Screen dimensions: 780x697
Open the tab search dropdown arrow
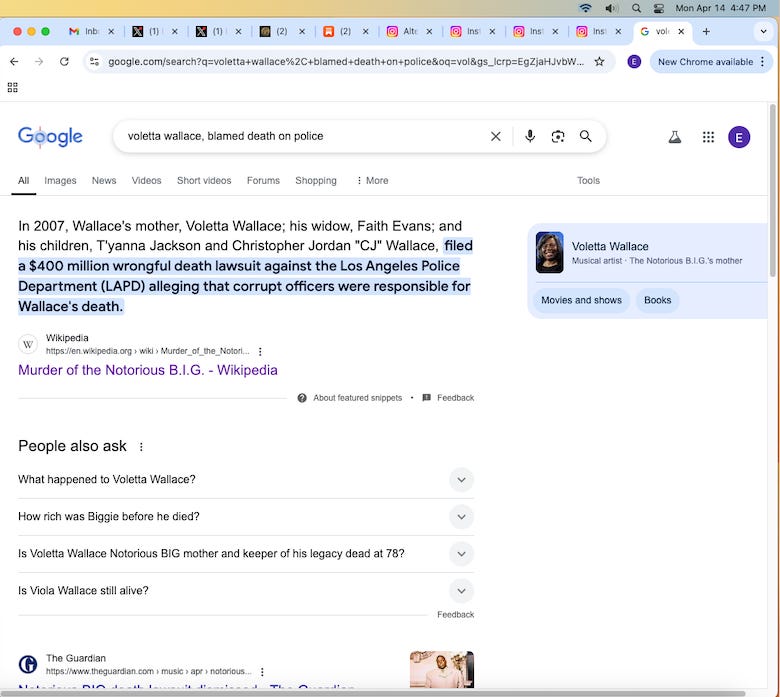coord(763,31)
